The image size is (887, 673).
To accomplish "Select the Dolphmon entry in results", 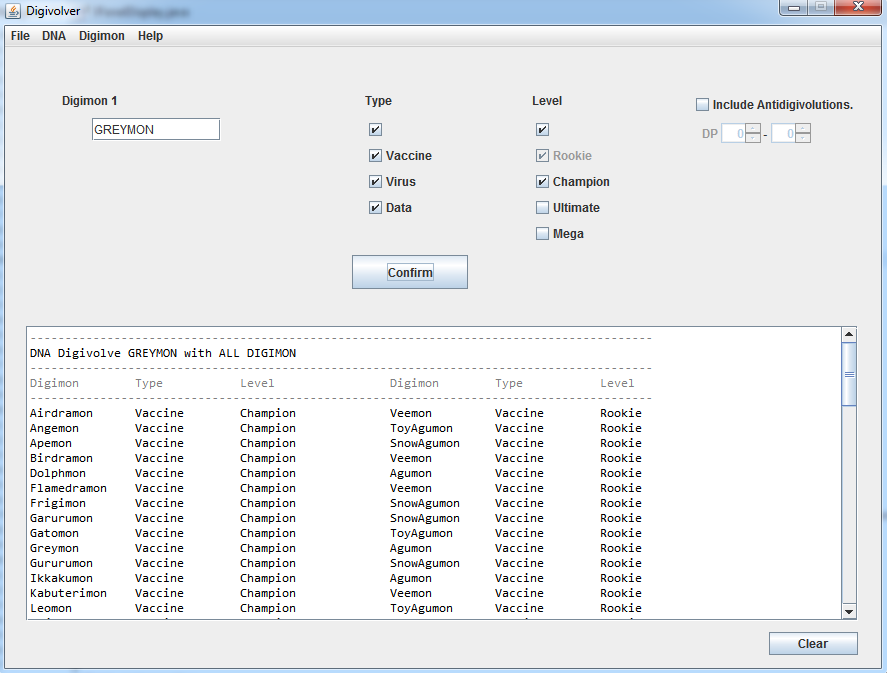I will (58, 473).
